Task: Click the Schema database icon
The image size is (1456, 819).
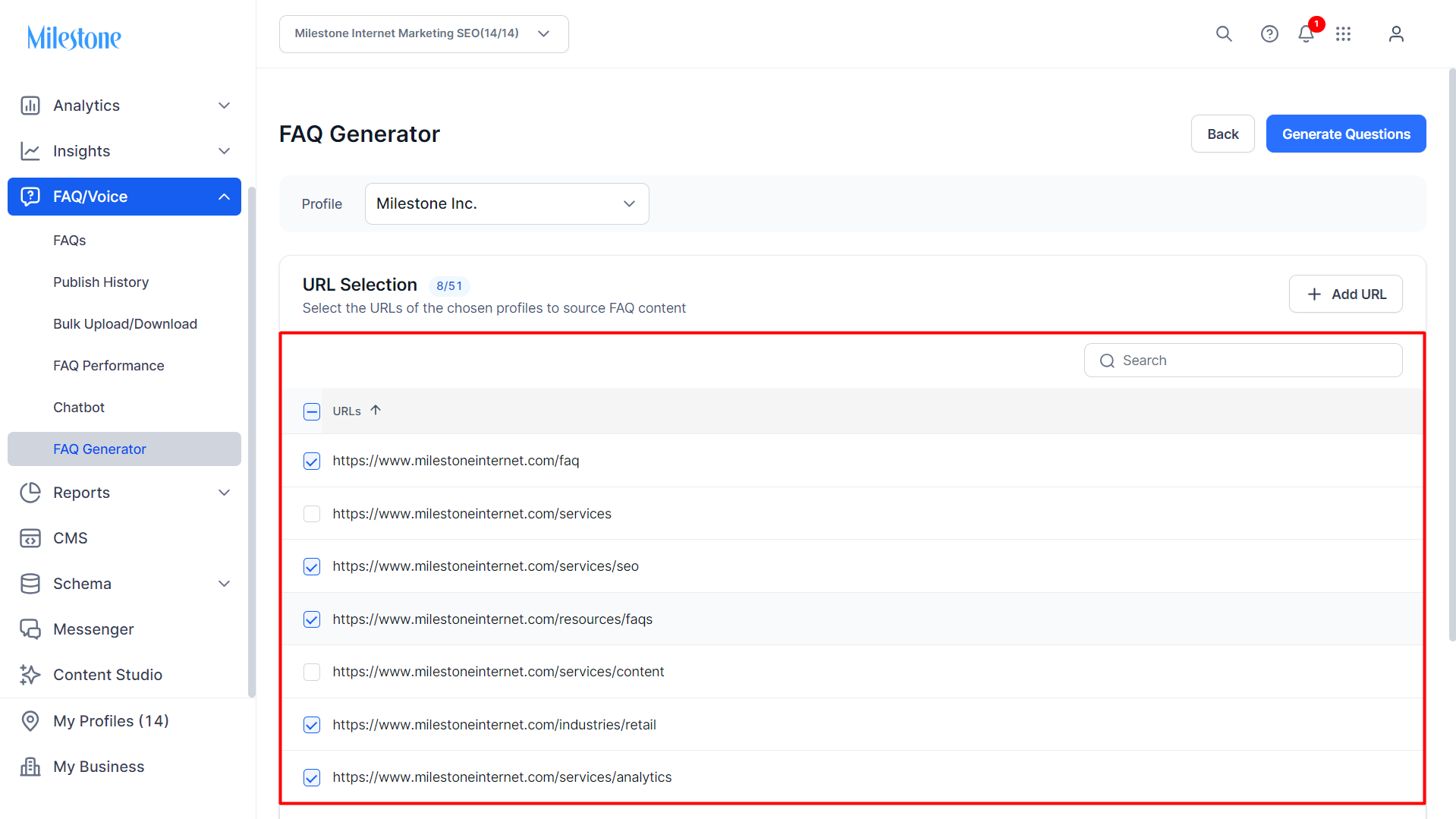Action: click(30, 584)
